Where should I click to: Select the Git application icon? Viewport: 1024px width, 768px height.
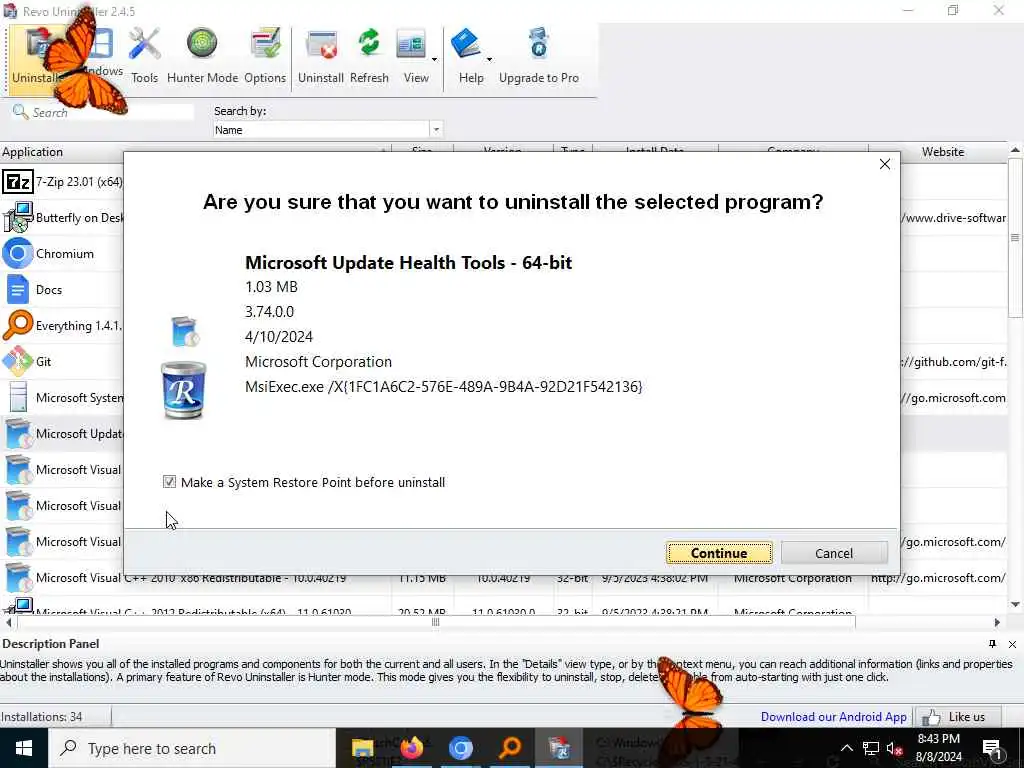coord(18,361)
